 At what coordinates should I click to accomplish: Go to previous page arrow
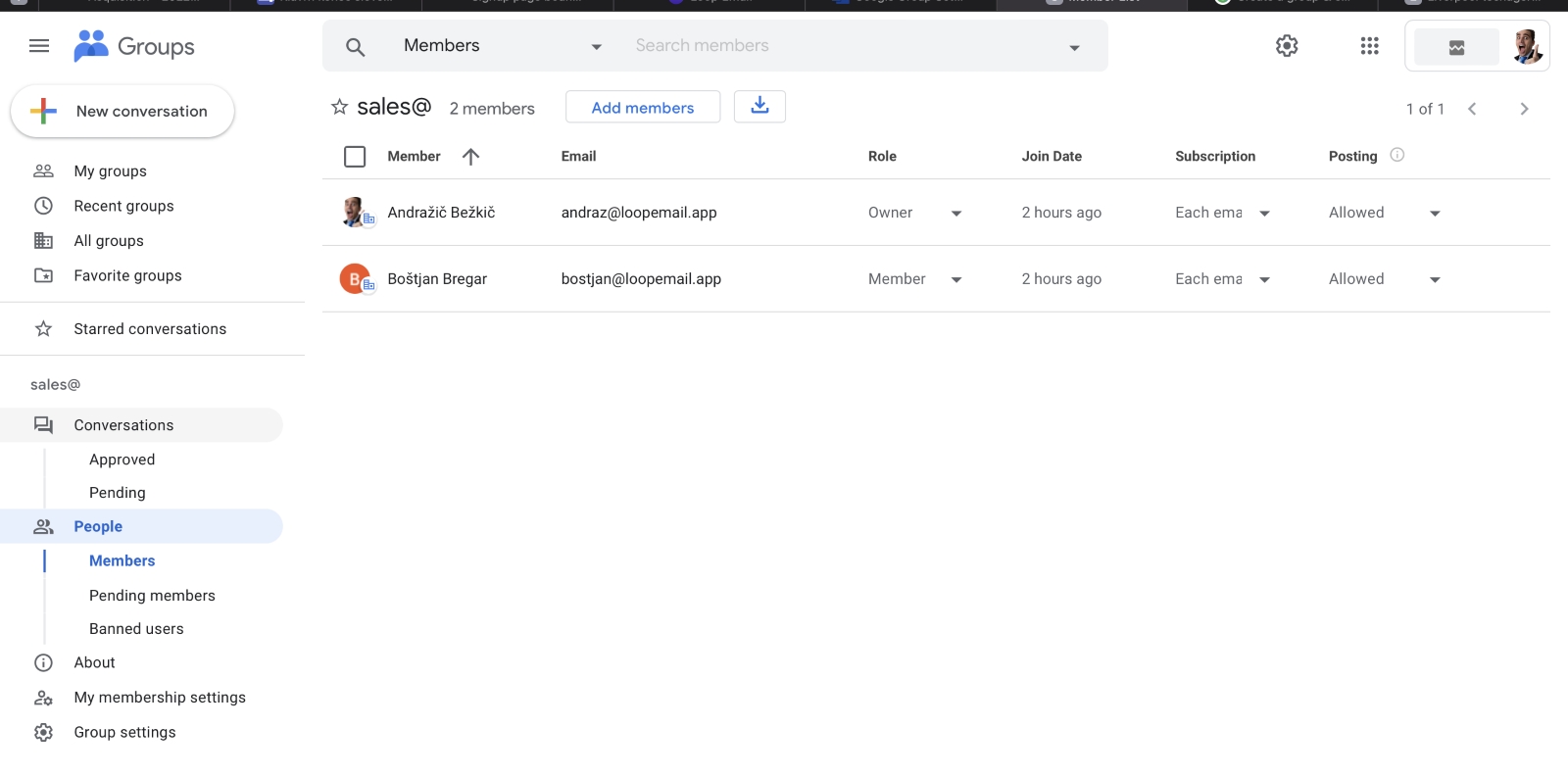(1472, 109)
